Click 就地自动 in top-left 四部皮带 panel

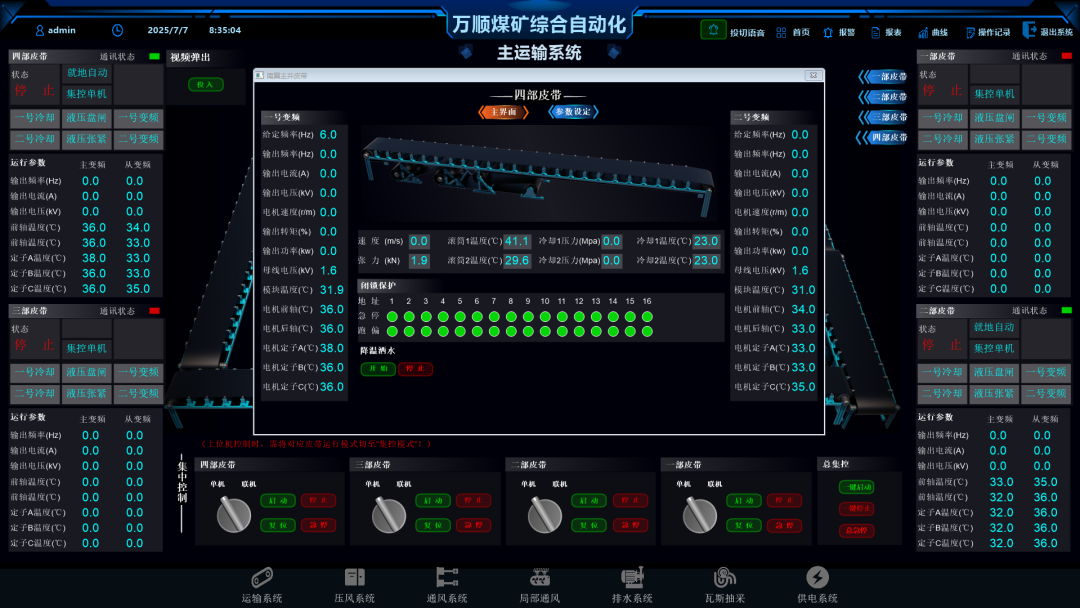pos(87,73)
